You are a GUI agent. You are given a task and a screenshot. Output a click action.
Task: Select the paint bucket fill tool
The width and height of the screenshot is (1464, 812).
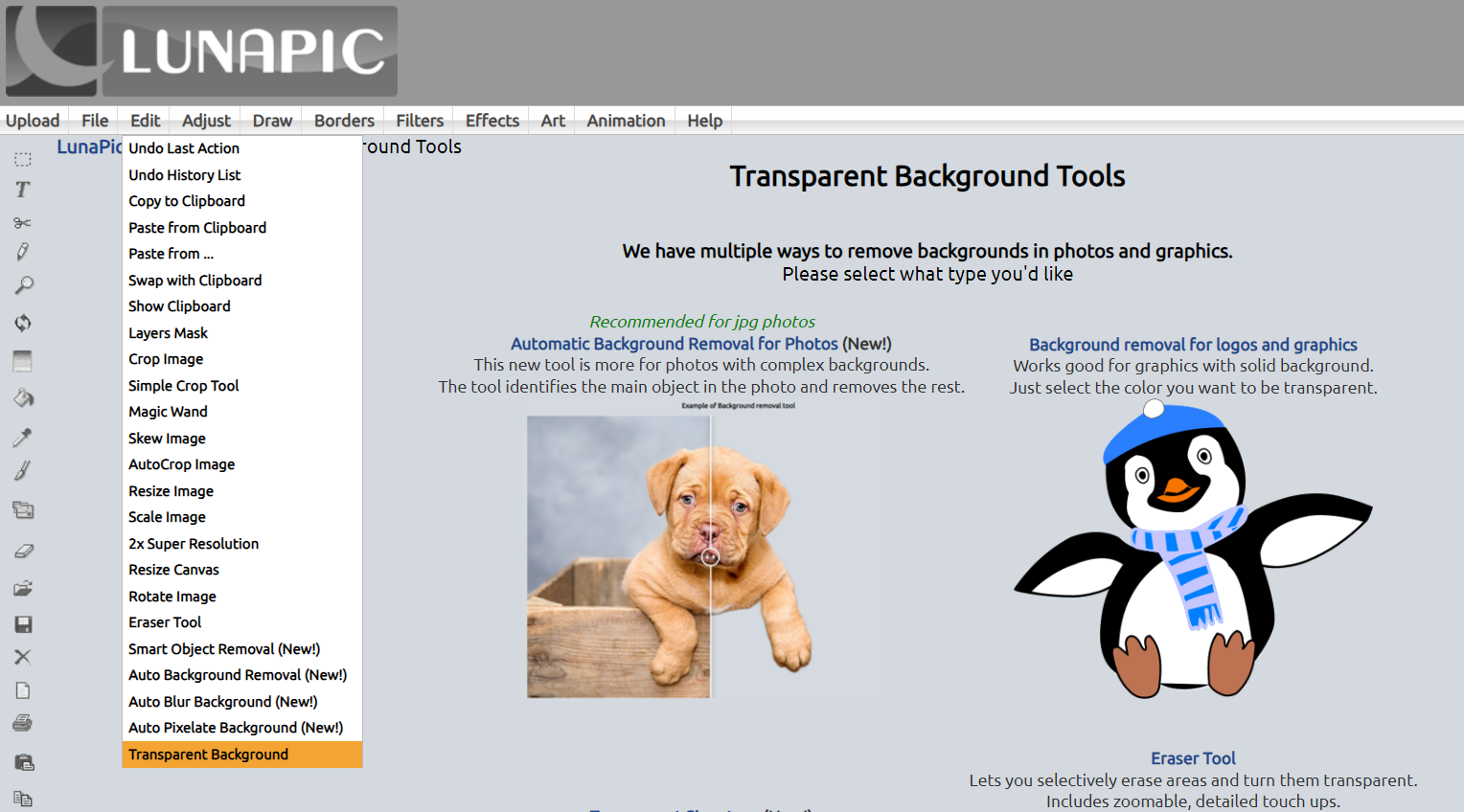click(23, 397)
